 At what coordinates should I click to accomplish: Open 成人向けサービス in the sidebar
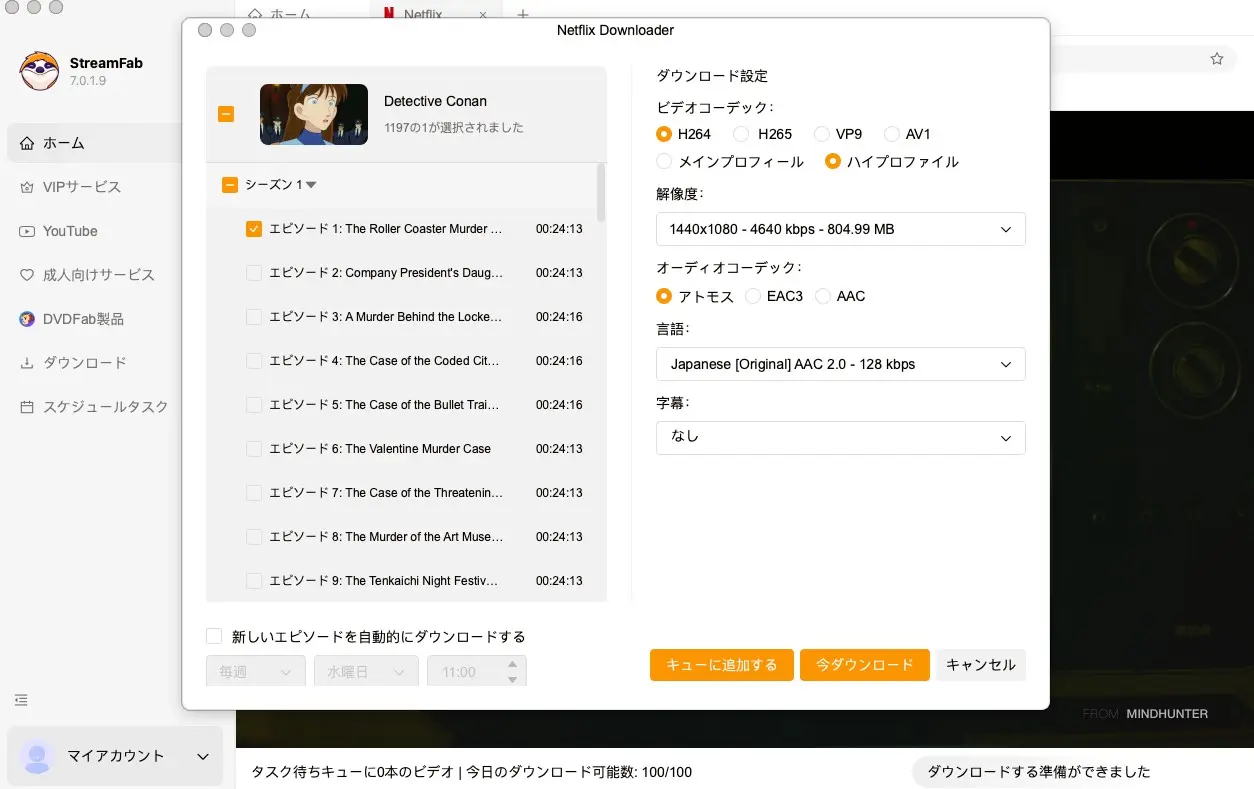click(95, 275)
